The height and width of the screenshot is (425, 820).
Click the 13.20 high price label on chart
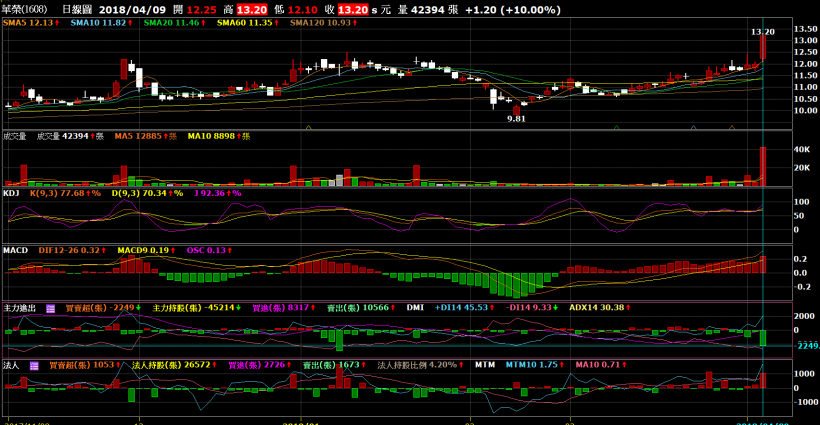[762, 32]
